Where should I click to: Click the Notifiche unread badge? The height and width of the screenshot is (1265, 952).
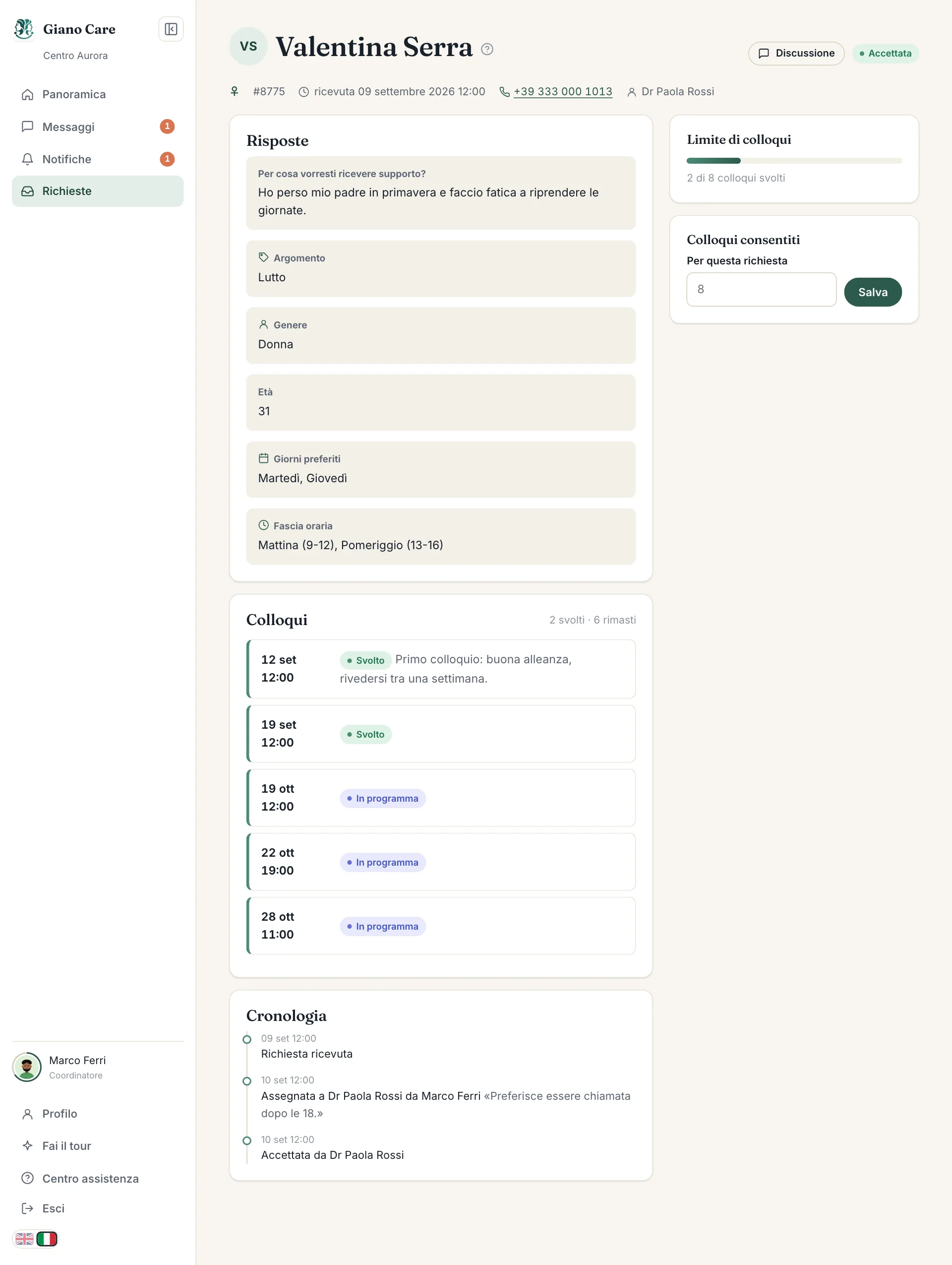pos(167,159)
